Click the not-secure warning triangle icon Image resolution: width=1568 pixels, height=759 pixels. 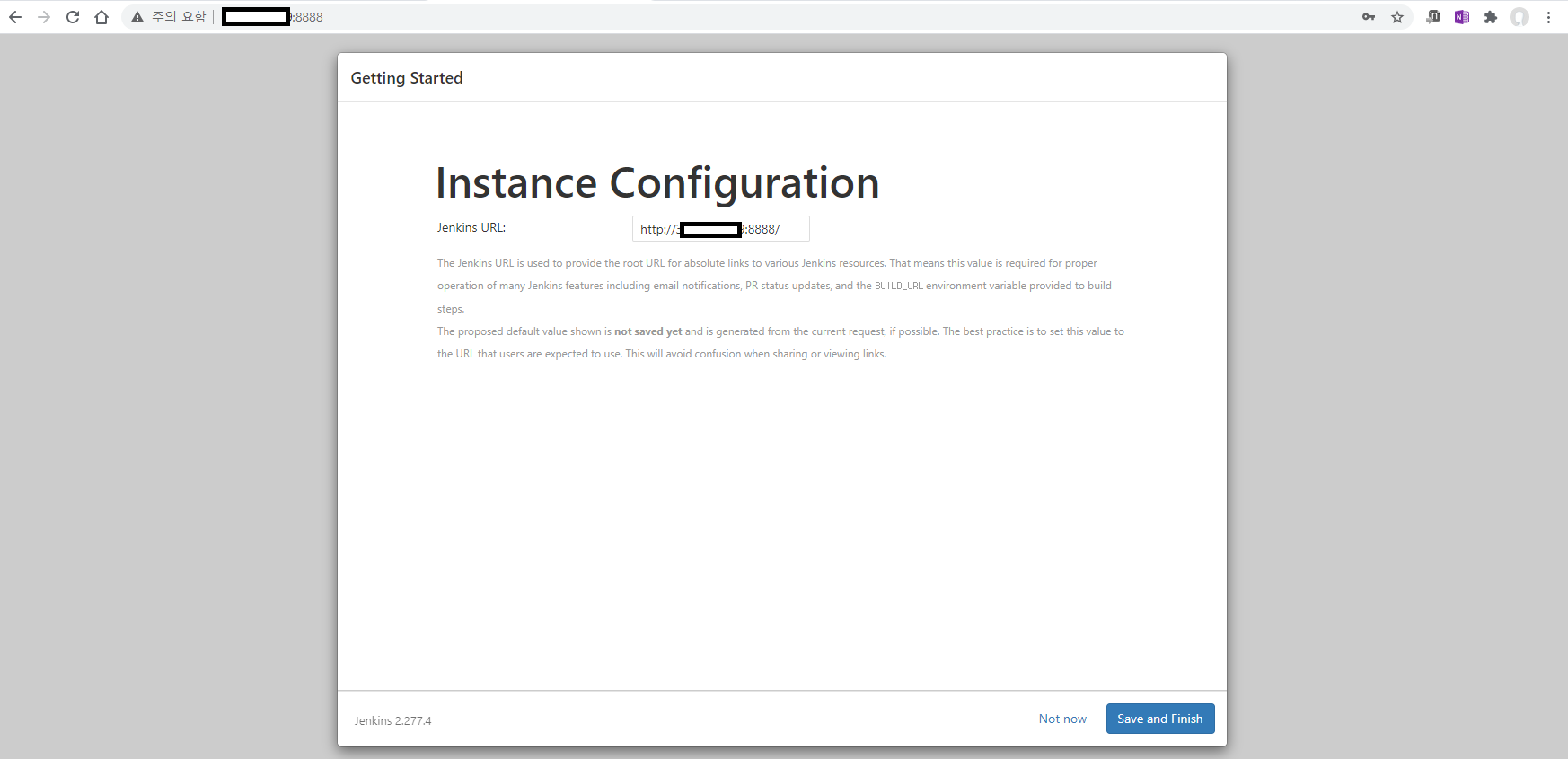pos(137,17)
